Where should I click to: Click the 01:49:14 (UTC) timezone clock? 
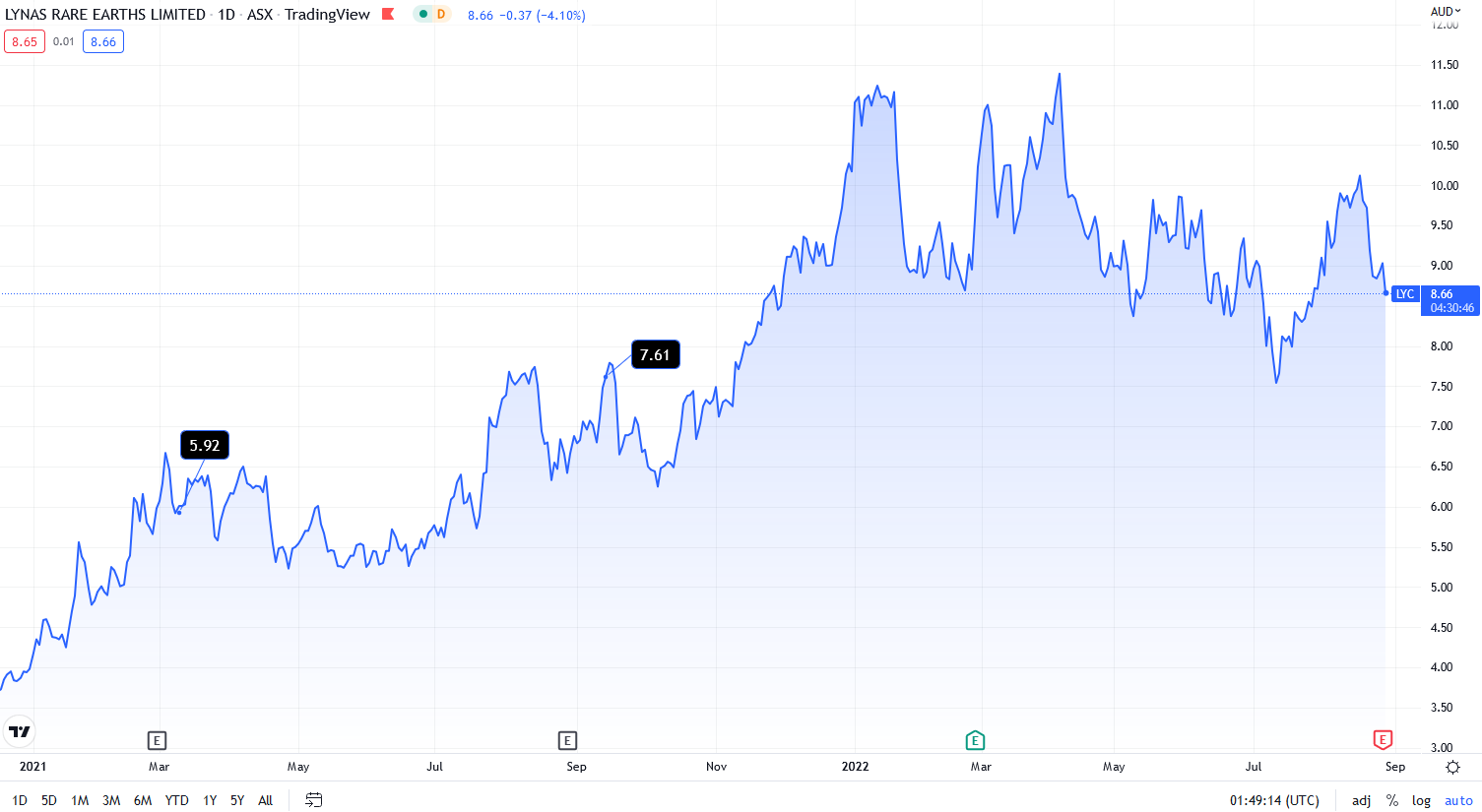pyautogui.click(x=1274, y=800)
